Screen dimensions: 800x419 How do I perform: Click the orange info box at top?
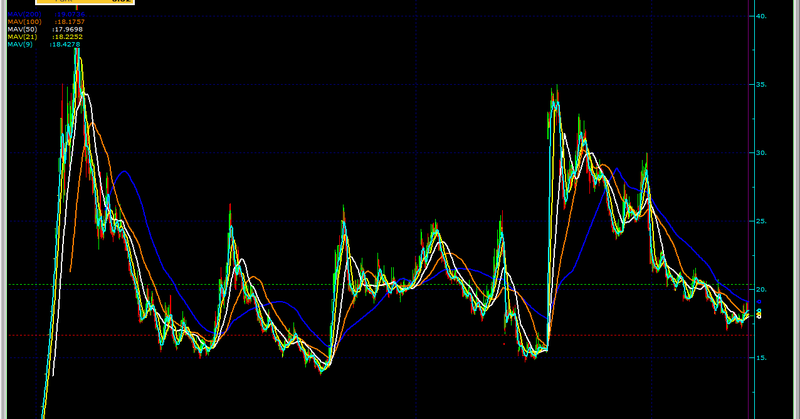pyautogui.click(x=85, y=2)
